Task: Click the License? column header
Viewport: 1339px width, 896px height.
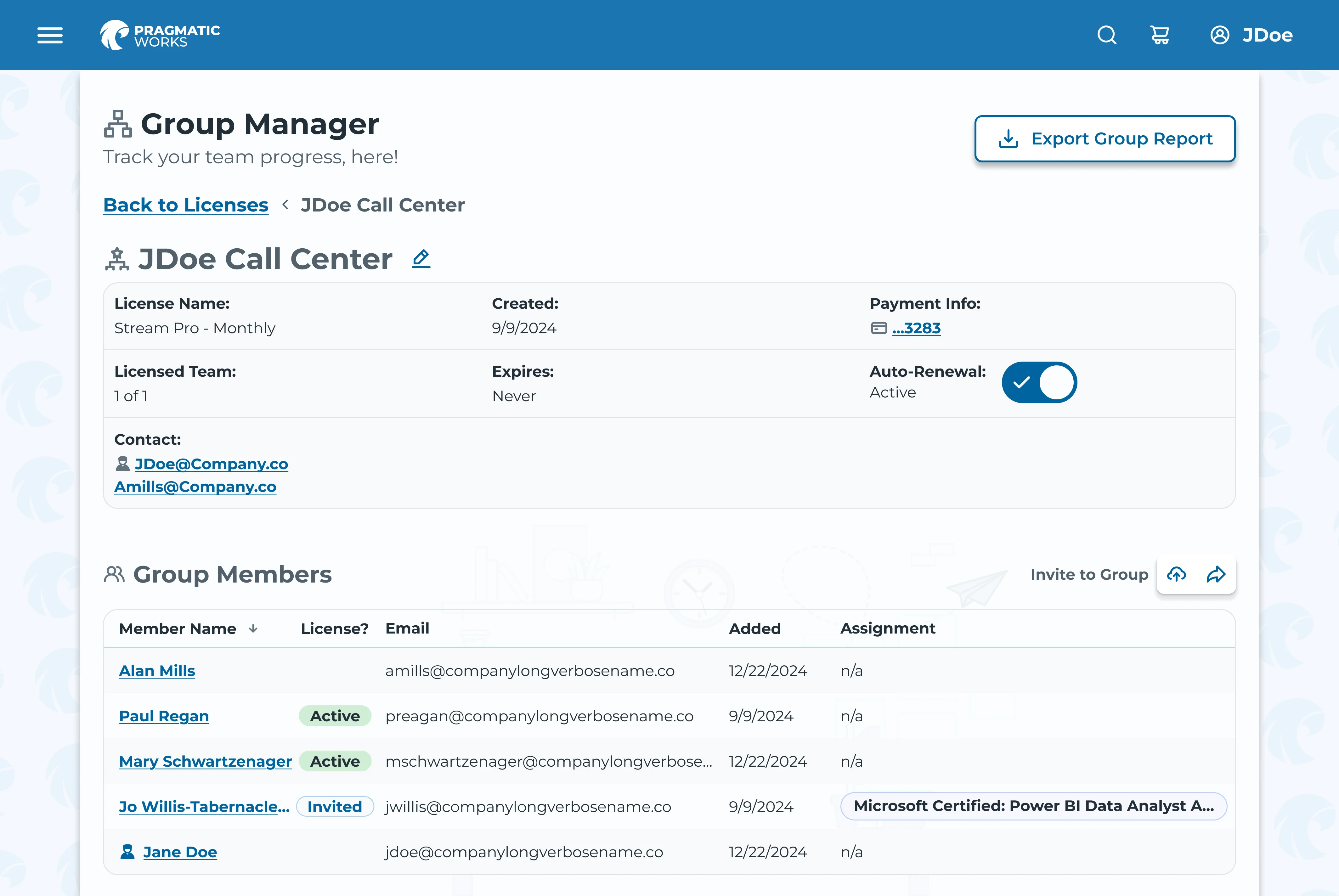Action: (x=334, y=628)
